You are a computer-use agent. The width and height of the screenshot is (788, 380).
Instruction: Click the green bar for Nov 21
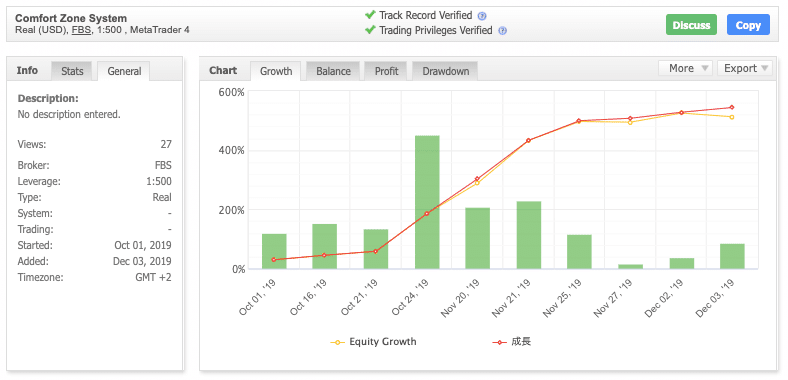pos(529,235)
